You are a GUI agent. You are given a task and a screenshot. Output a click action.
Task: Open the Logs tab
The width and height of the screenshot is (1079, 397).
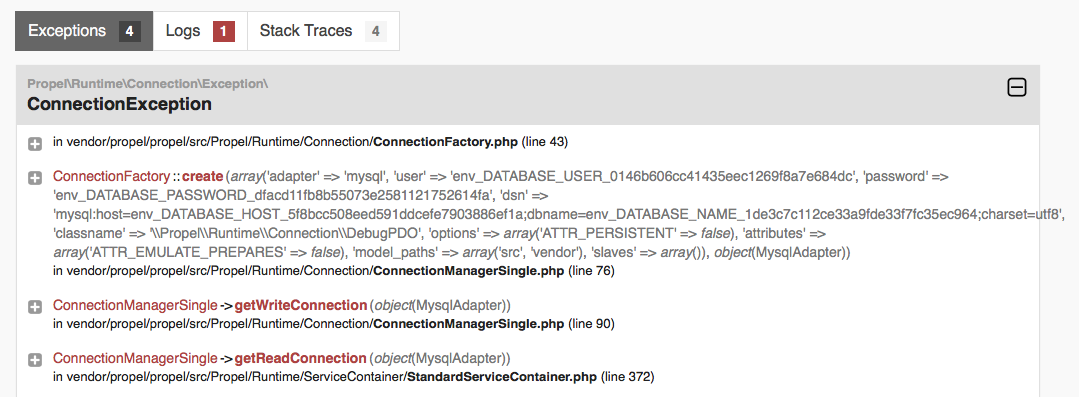(200, 31)
